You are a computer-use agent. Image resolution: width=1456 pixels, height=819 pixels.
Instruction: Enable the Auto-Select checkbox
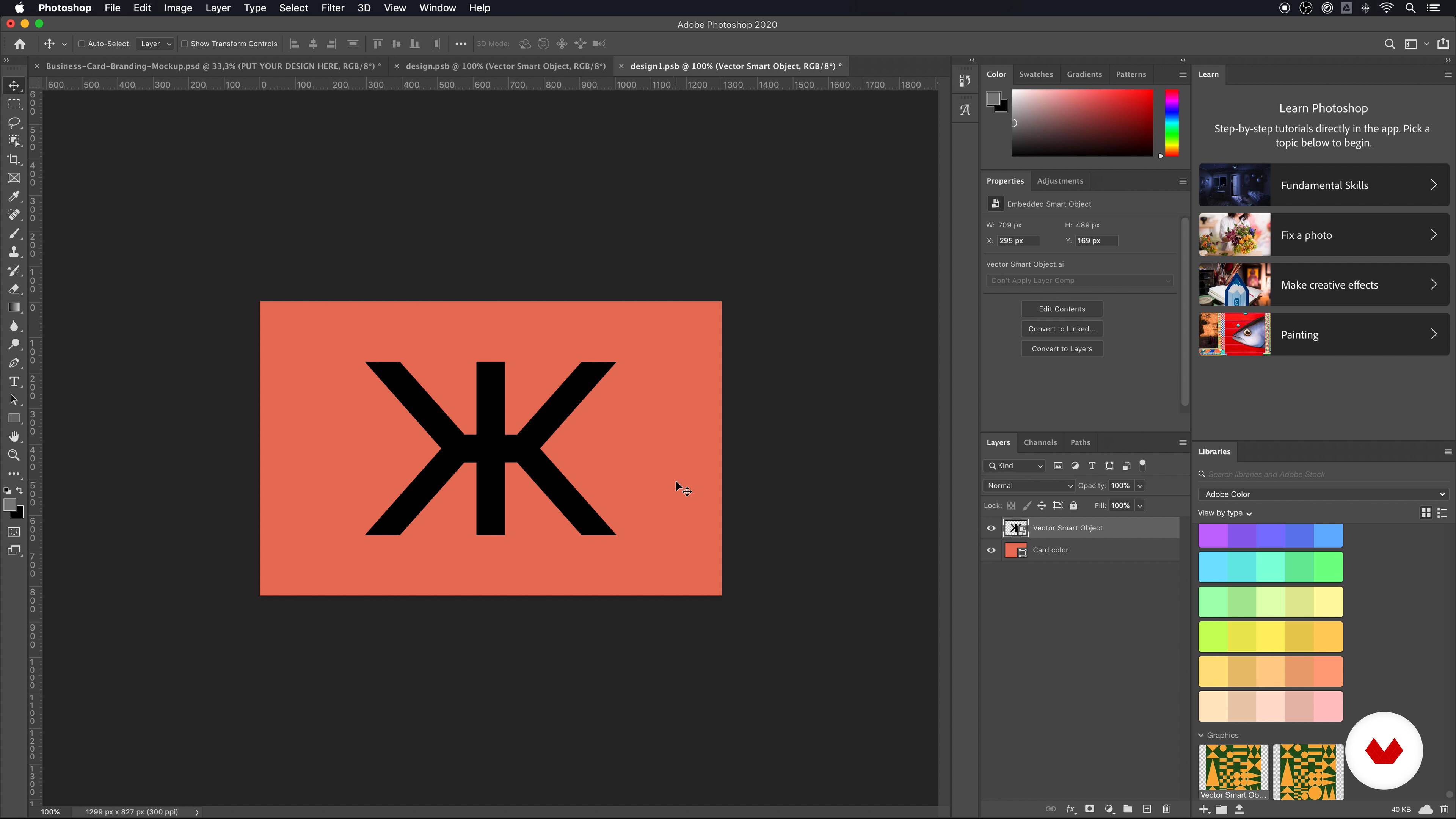coord(82,44)
